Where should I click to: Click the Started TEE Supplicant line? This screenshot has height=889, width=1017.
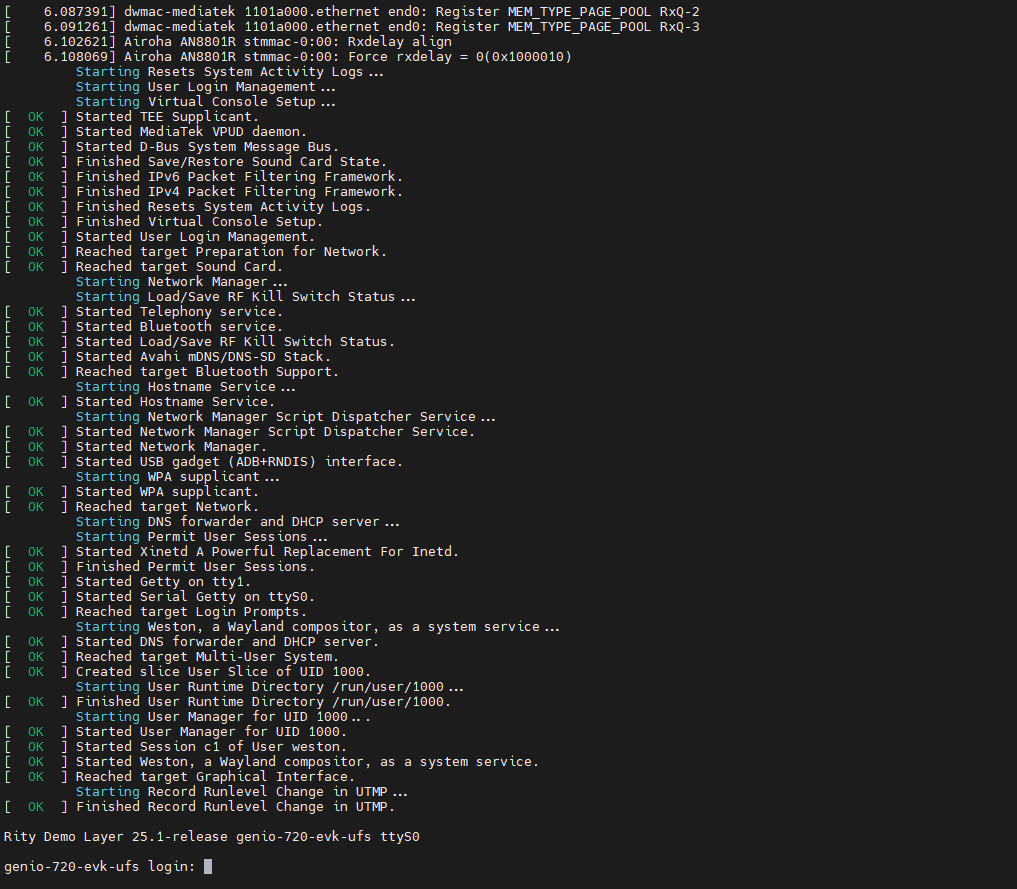point(167,117)
